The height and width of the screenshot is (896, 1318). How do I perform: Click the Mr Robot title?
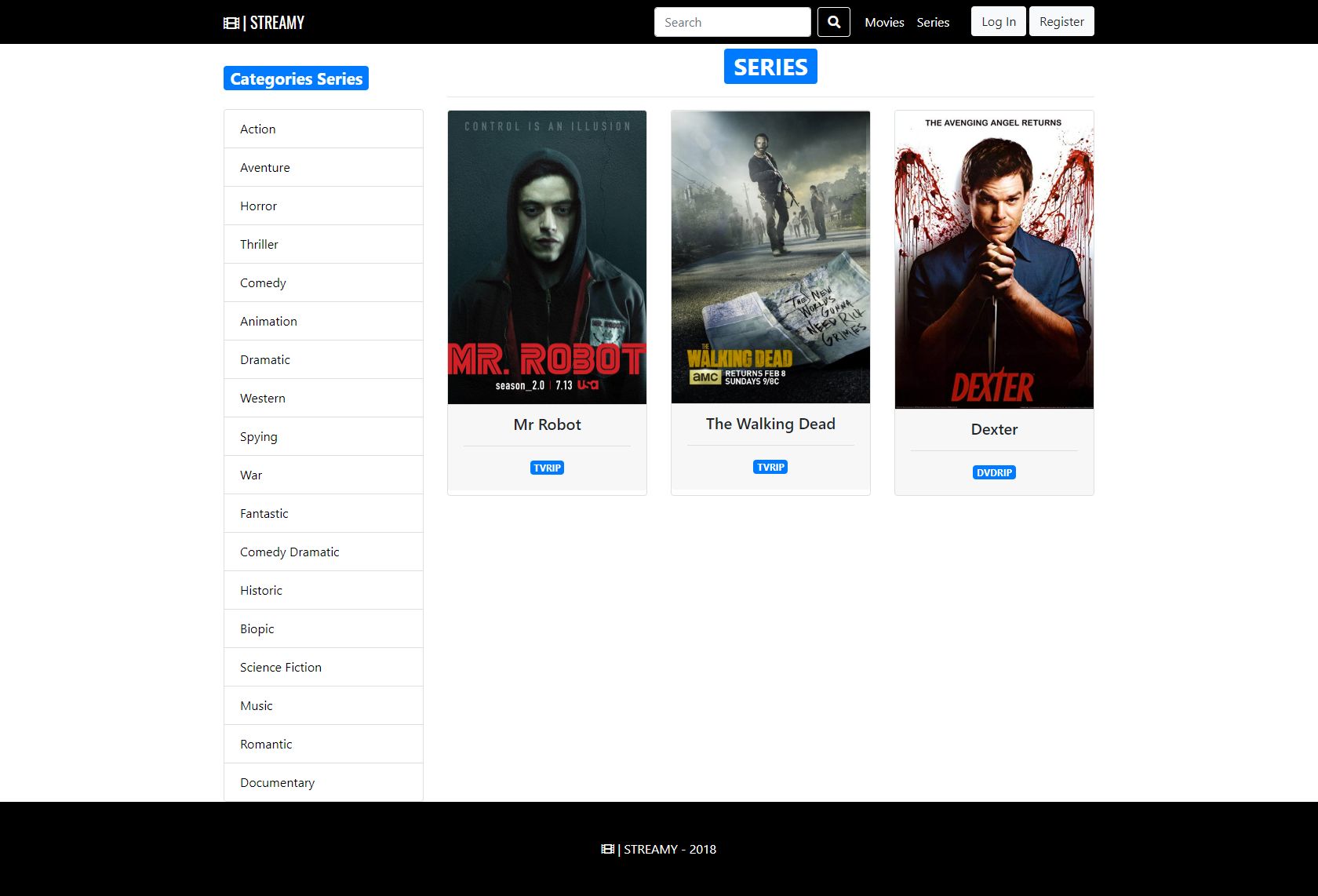click(547, 424)
